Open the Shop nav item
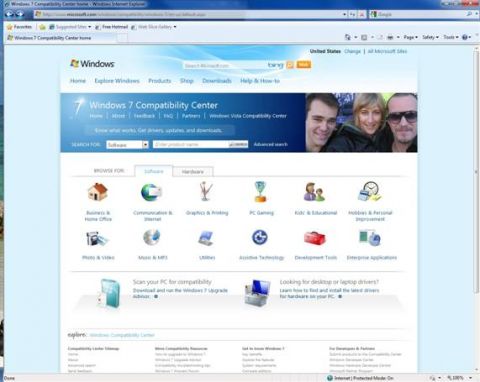Screen dimensions: 480x382 [187, 81]
